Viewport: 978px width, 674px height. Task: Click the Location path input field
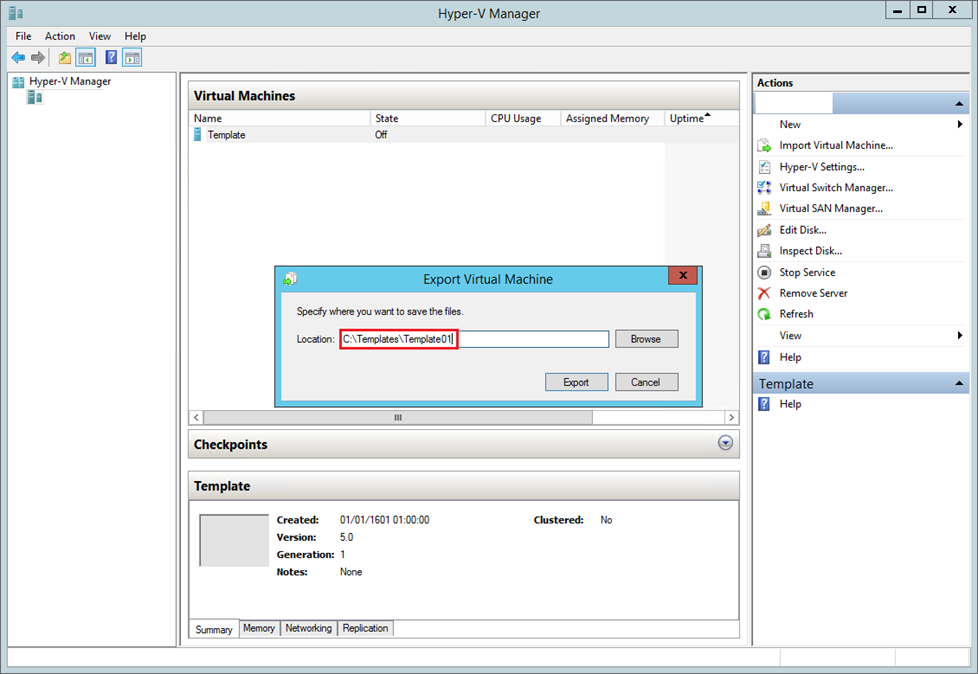[474, 339]
